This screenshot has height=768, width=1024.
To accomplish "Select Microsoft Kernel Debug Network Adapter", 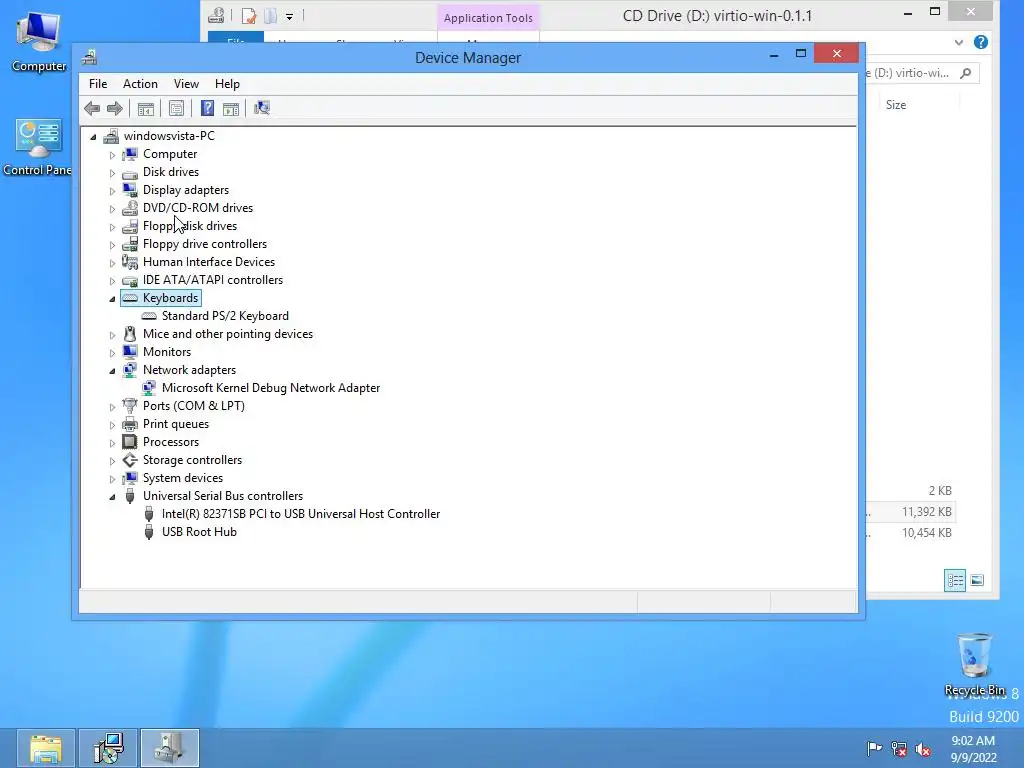I will [271, 388].
